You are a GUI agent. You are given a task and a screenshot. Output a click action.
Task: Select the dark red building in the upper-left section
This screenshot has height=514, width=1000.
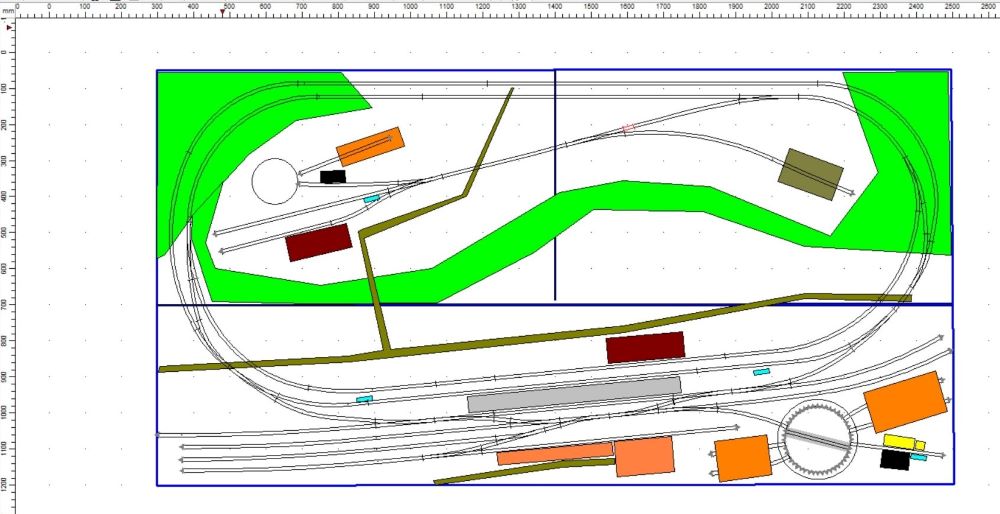click(319, 243)
